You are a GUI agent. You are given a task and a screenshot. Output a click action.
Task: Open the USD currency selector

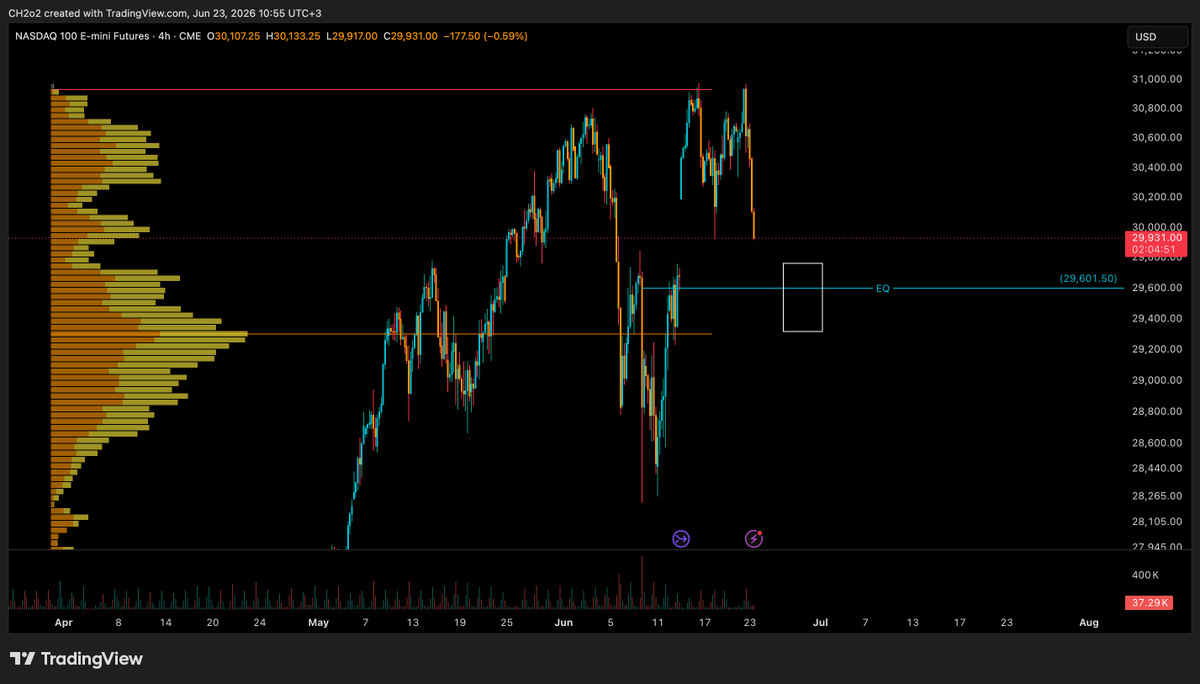coord(1158,37)
